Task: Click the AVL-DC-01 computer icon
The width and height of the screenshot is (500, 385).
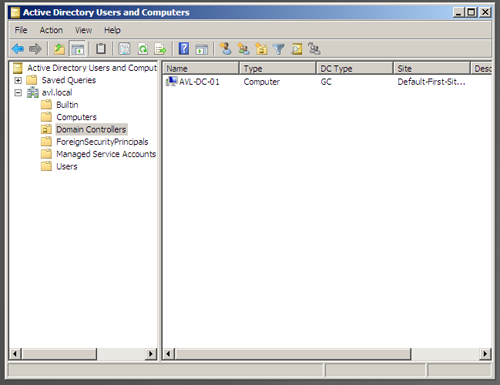Action: tap(172, 81)
